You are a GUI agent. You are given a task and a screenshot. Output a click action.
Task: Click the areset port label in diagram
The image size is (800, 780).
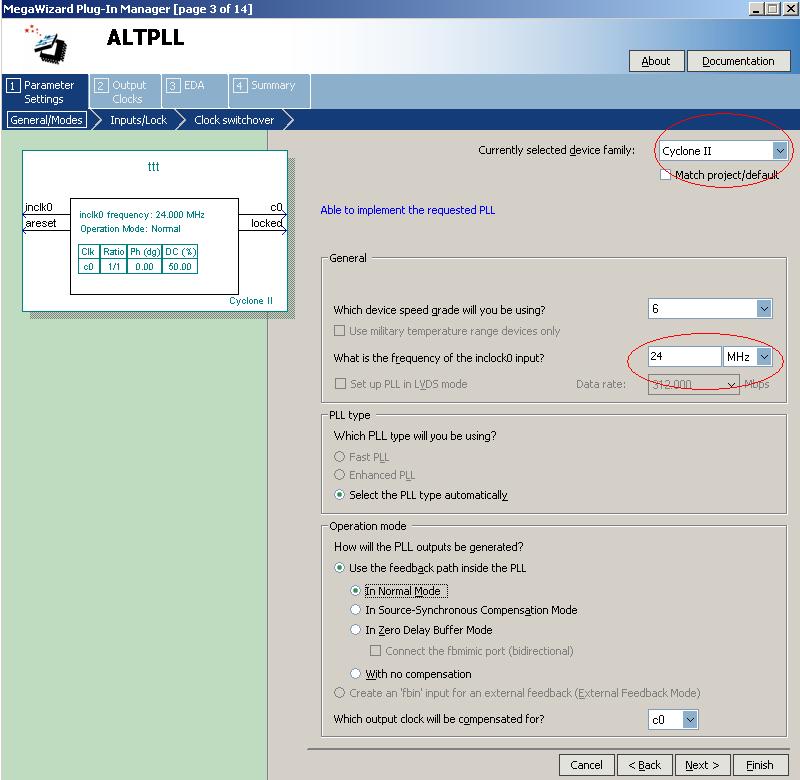point(40,223)
